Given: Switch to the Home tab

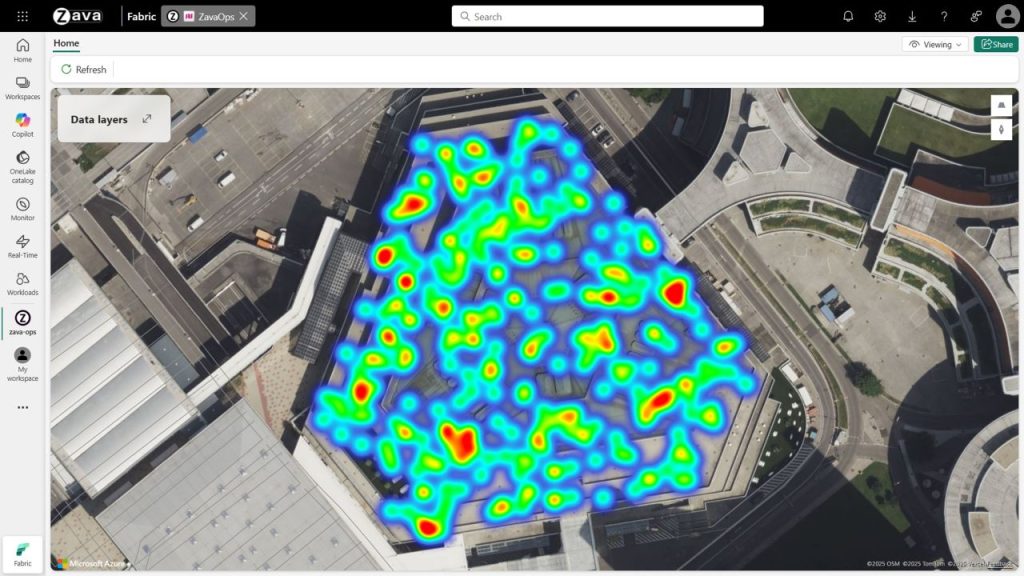Looking at the screenshot, I should [x=66, y=43].
